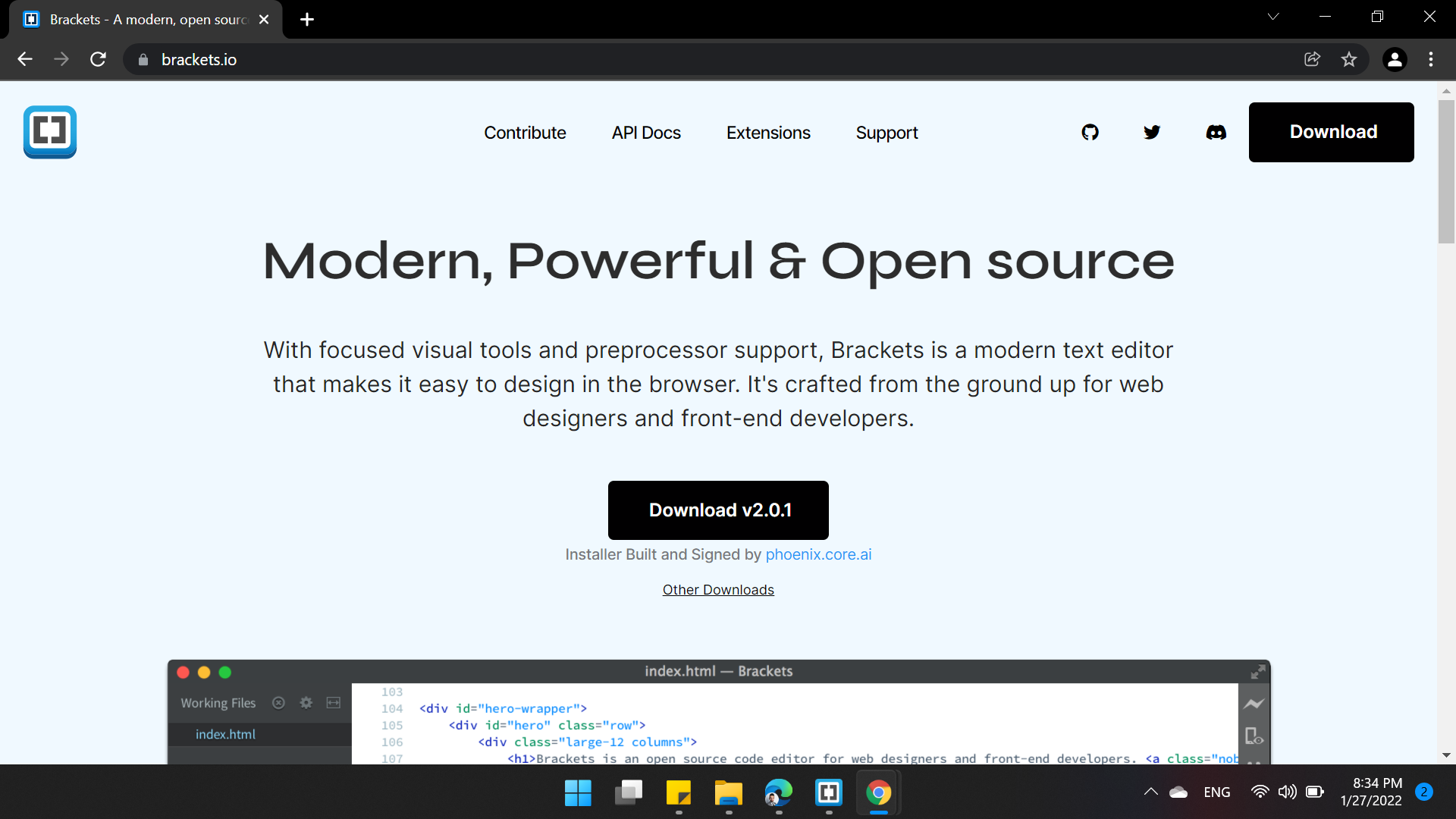
Task: Open the Windows Start menu
Action: (578, 793)
